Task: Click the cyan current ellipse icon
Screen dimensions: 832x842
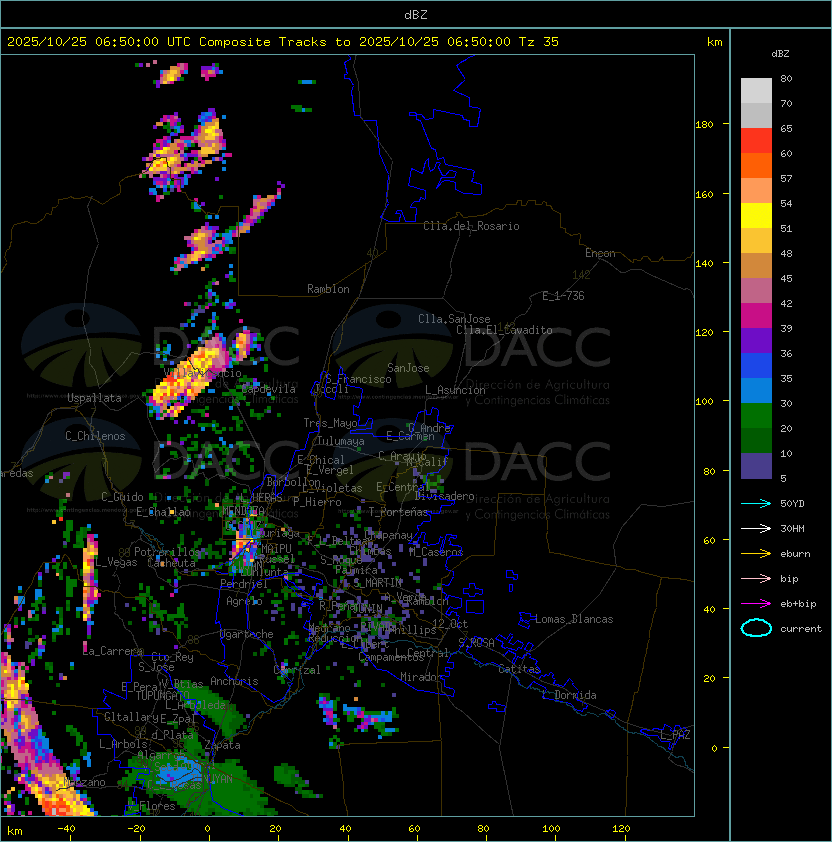Action: point(756,628)
